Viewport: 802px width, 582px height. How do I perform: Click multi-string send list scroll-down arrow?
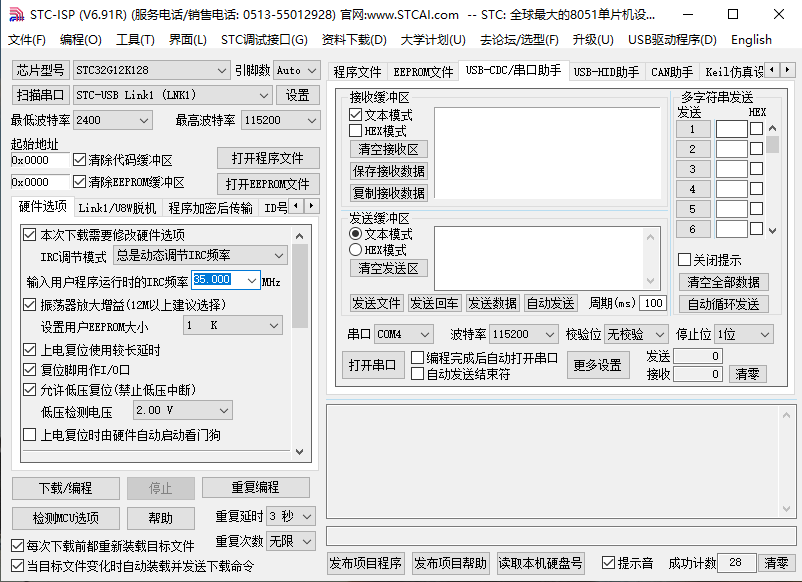point(772,231)
